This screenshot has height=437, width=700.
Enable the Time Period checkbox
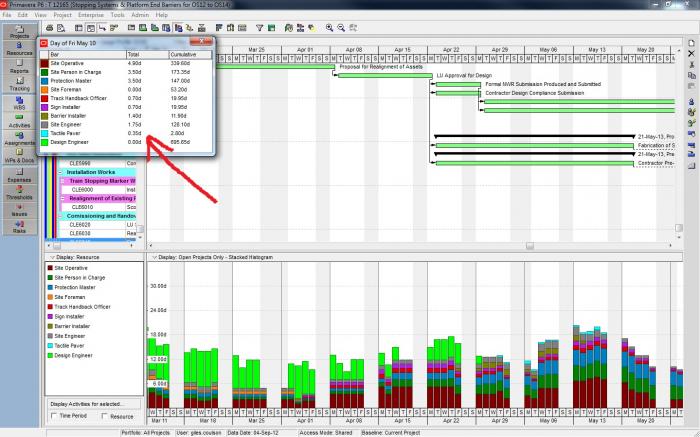54,416
